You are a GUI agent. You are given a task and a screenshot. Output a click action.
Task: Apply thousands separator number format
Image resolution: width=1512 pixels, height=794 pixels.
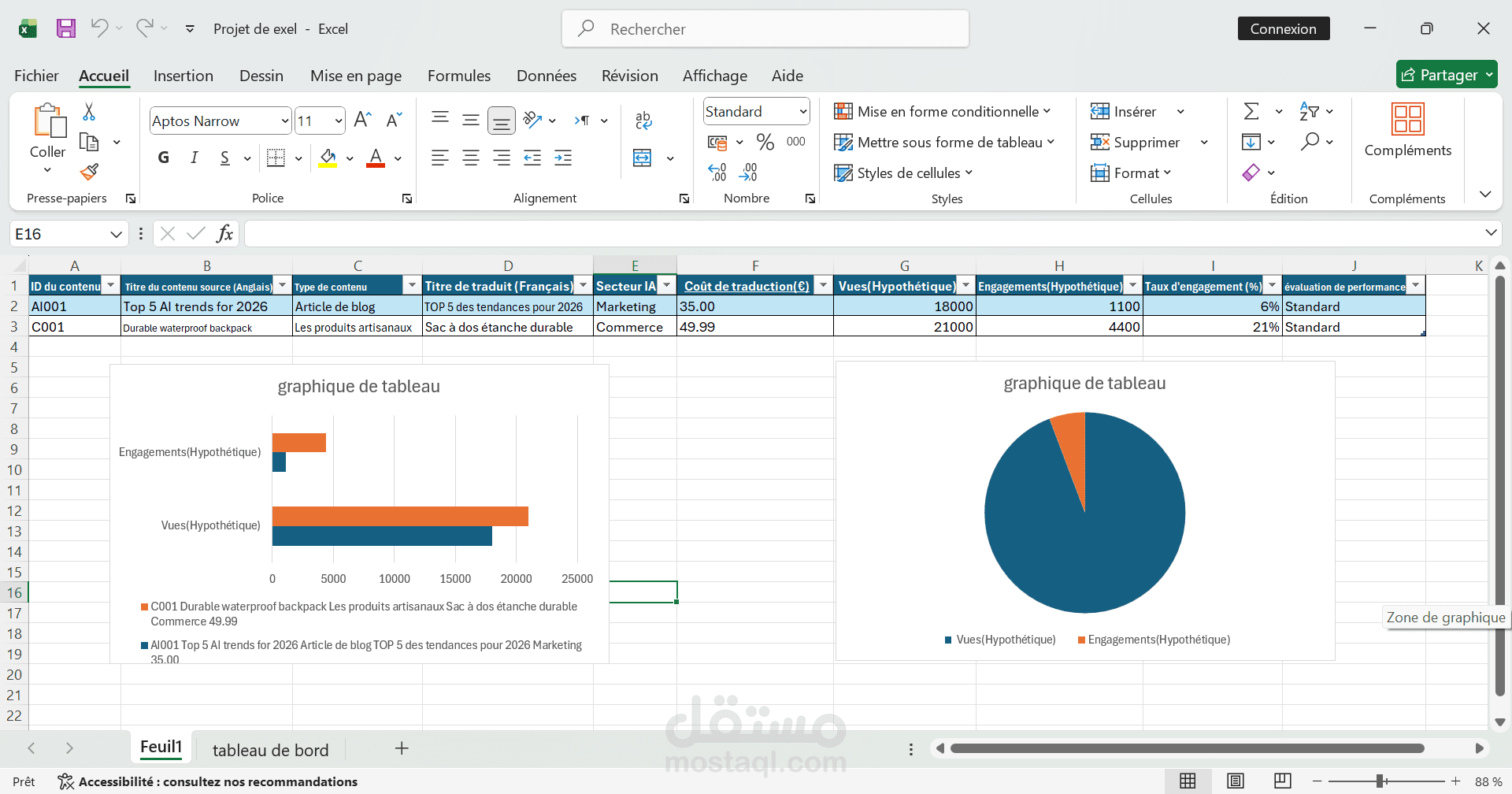coord(796,142)
